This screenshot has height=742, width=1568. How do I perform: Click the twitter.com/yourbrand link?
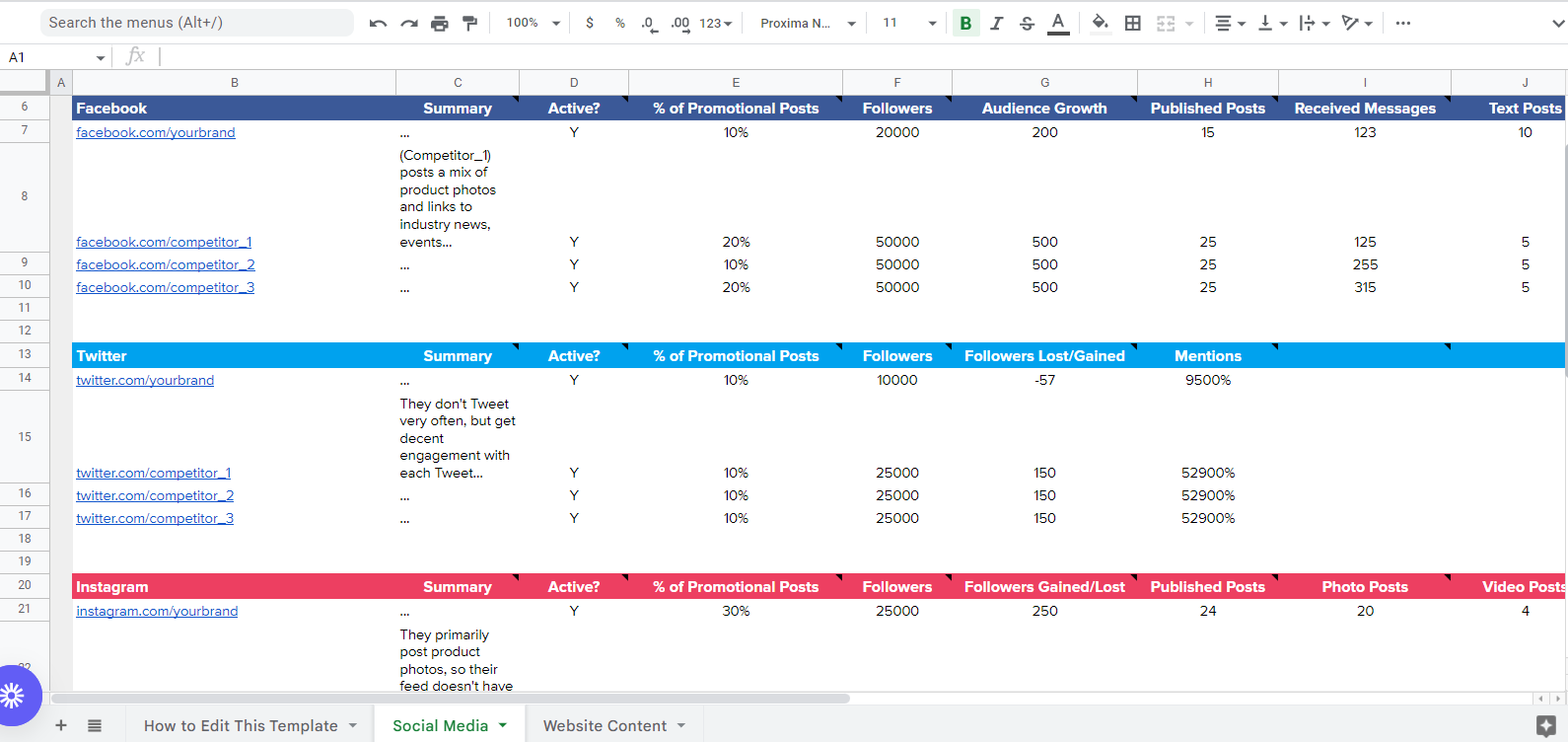pyautogui.click(x=145, y=380)
